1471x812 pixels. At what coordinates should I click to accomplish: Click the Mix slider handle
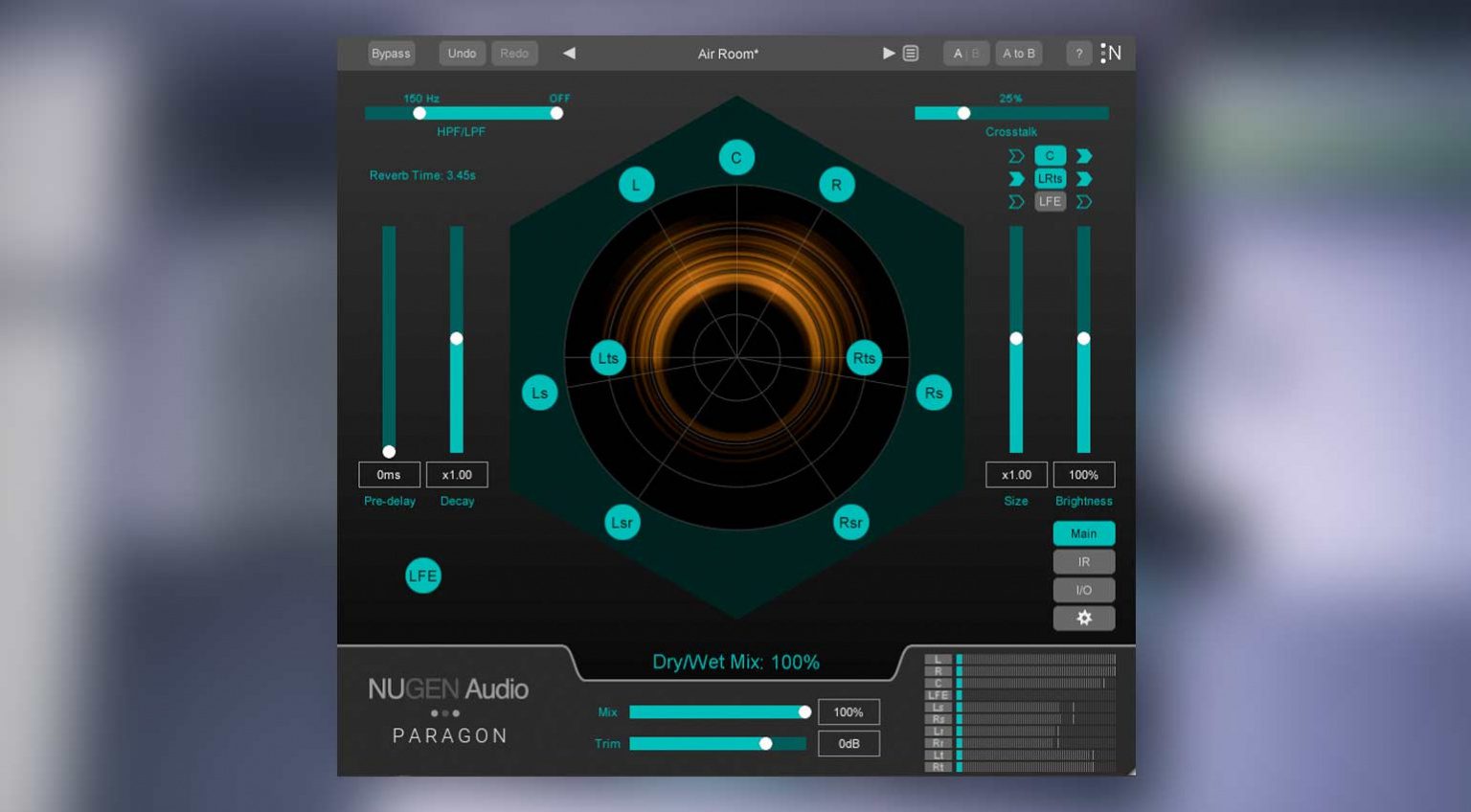click(804, 711)
